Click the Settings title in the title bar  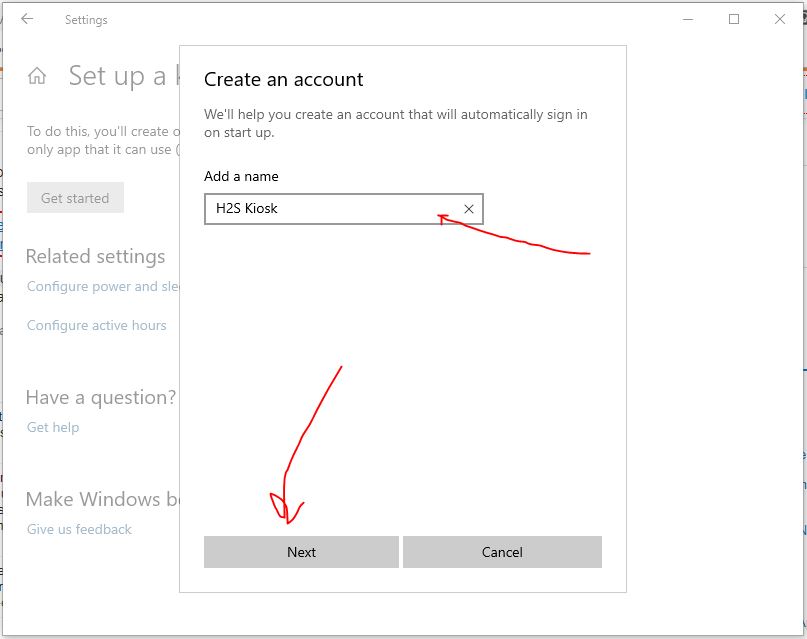point(87,19)
